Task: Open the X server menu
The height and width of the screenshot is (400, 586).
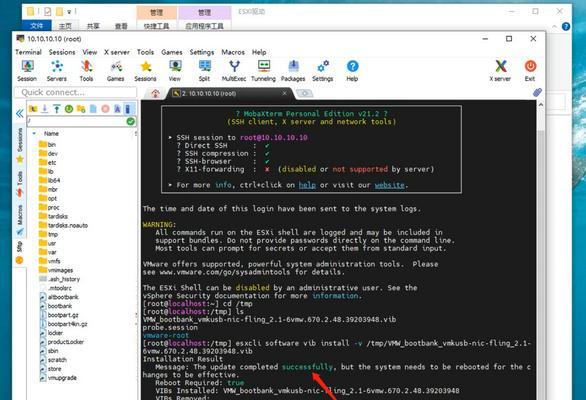Action: (x=117, y=52)
